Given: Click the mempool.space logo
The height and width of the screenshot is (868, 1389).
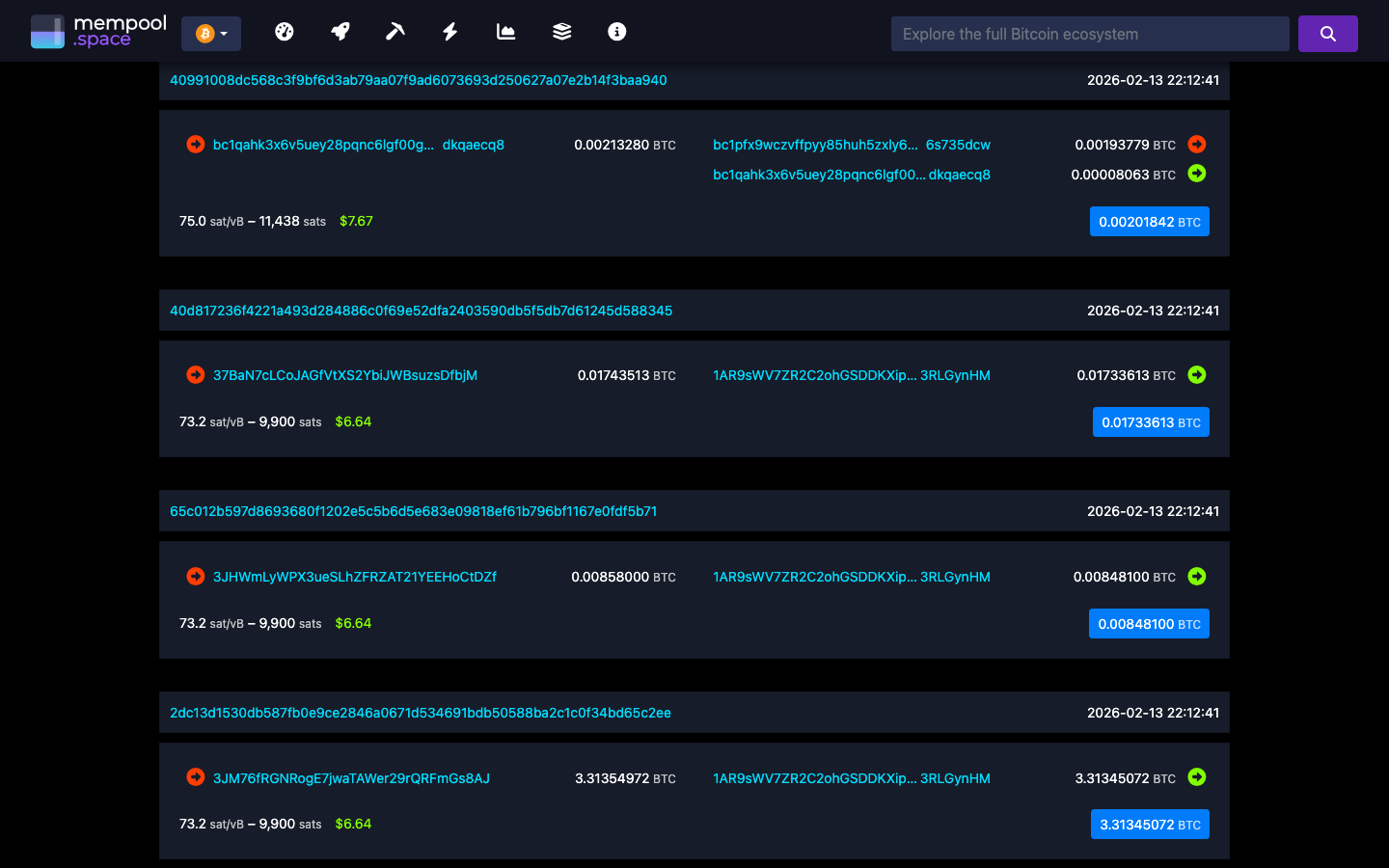Looking at the screenshot, I should pyautogui.click(x=96, y=30).
